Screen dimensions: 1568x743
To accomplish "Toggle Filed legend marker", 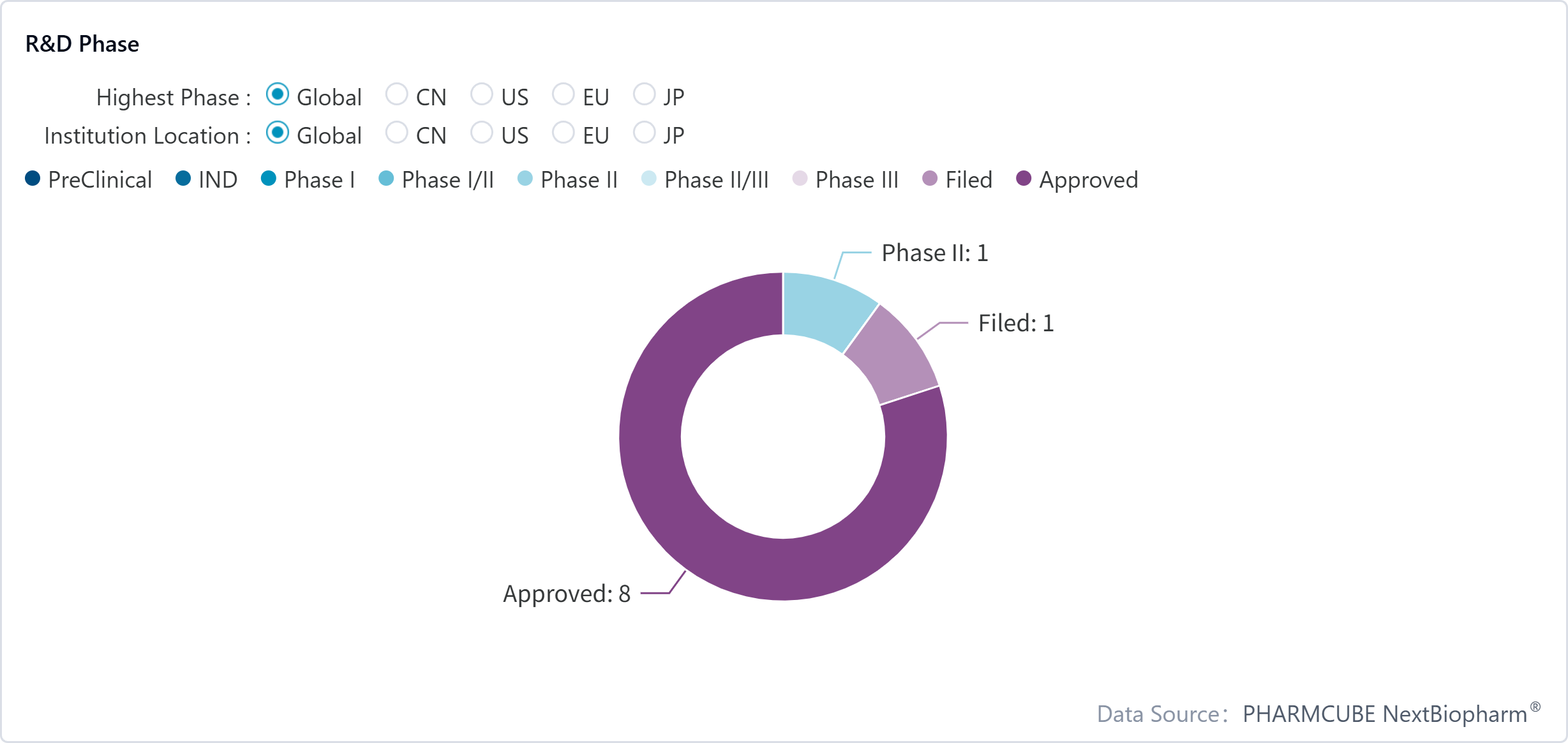I will (x=930, y=179).
